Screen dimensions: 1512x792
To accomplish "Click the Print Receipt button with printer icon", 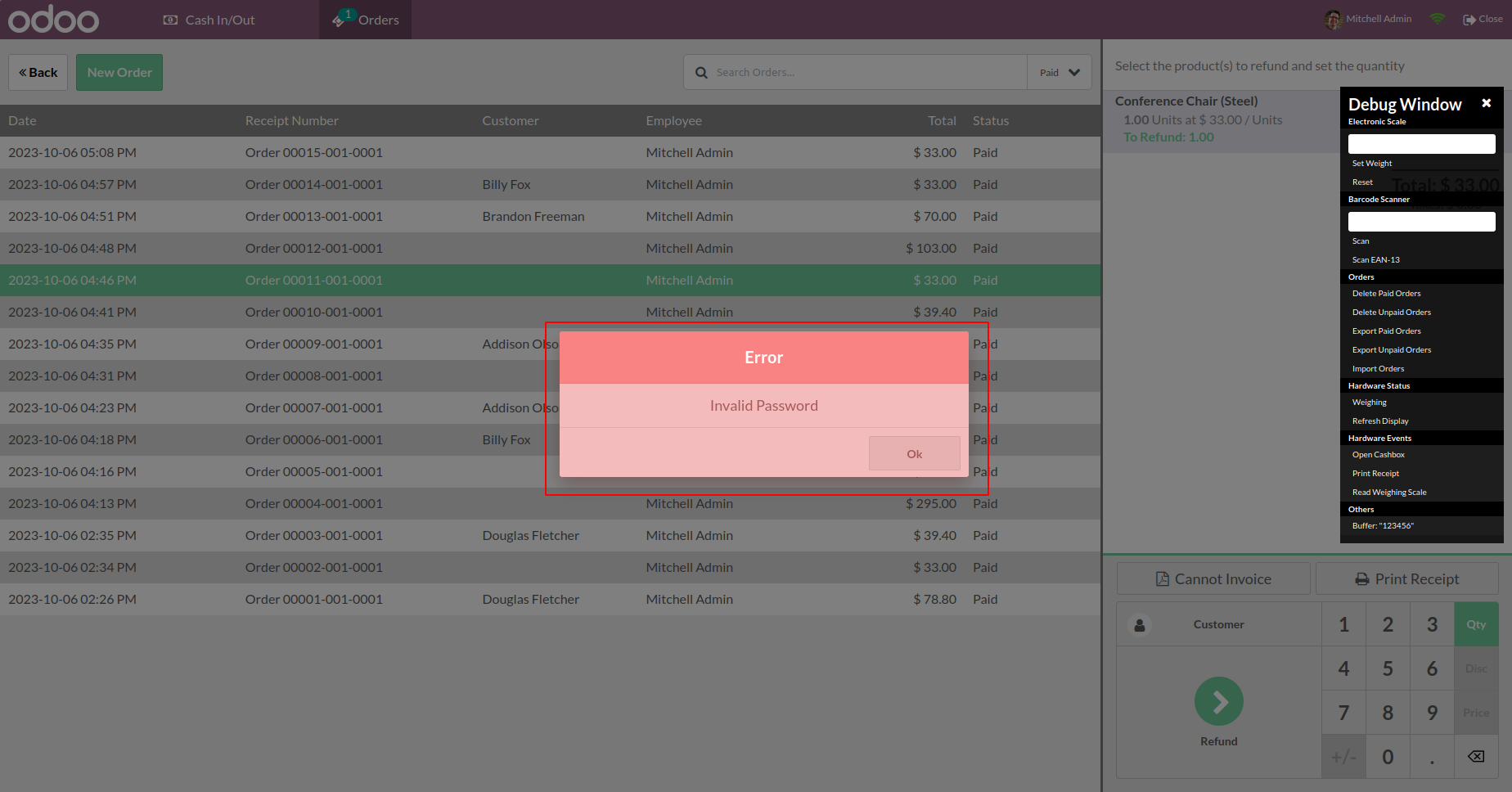I will [x=1407, y=578].
